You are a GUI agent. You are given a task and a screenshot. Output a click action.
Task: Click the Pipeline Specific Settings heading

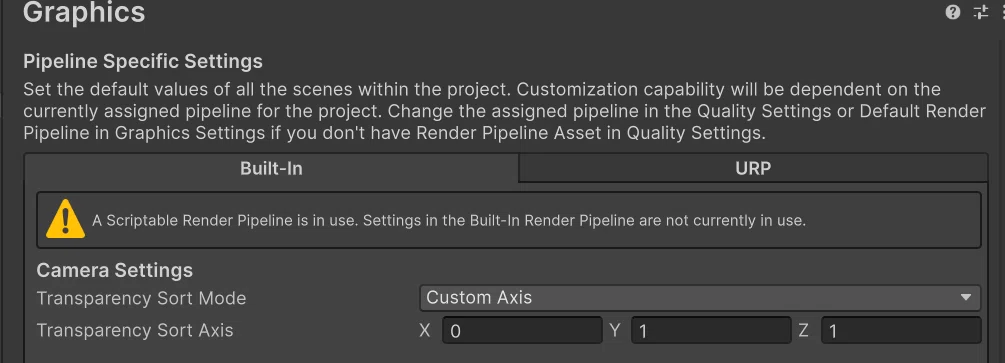point(143,62)
